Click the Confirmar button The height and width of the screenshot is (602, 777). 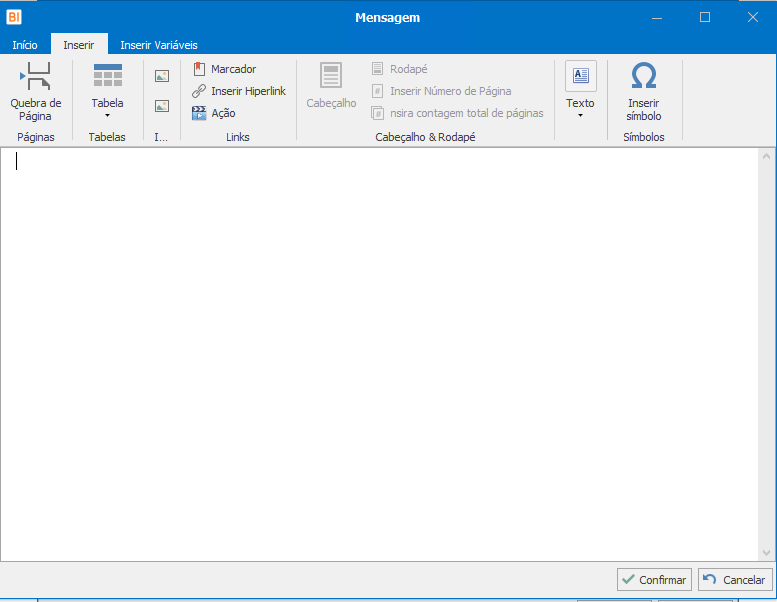(x=654, y=580)
